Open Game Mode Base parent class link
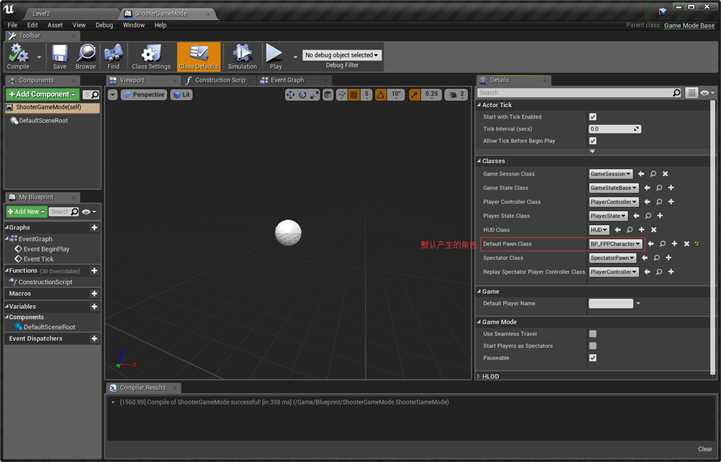The height and width of the screenshot is (462, 721). coord(689,26)
